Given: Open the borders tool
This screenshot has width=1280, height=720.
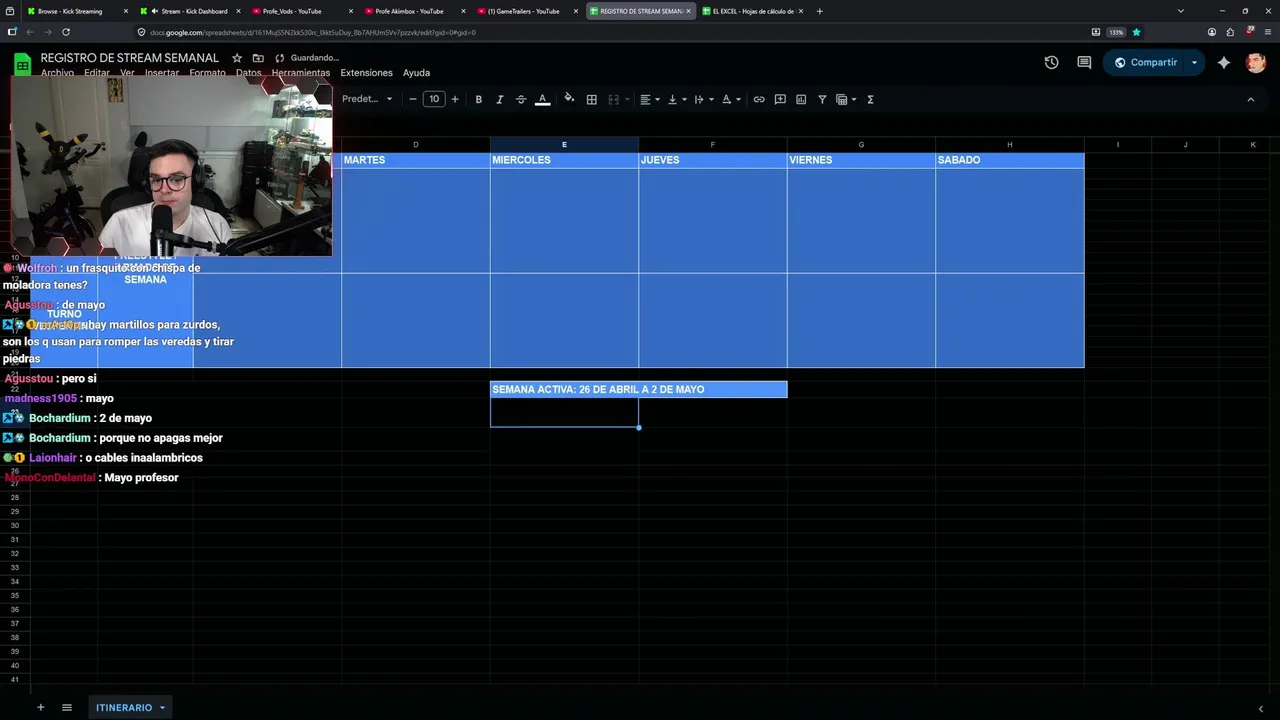Looking at the screenshot, I should click(592, 99).
